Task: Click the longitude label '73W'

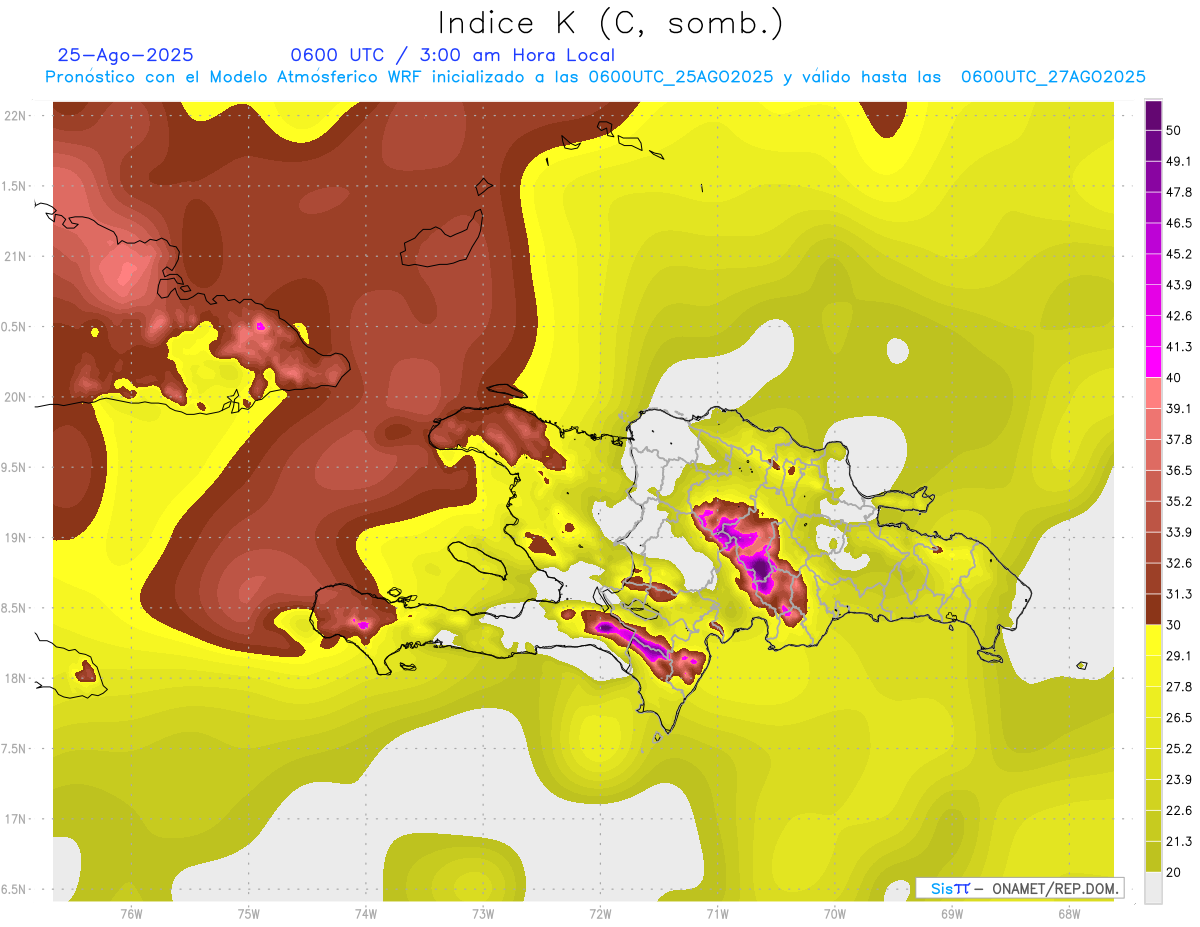Action: [x=483, y=914]
